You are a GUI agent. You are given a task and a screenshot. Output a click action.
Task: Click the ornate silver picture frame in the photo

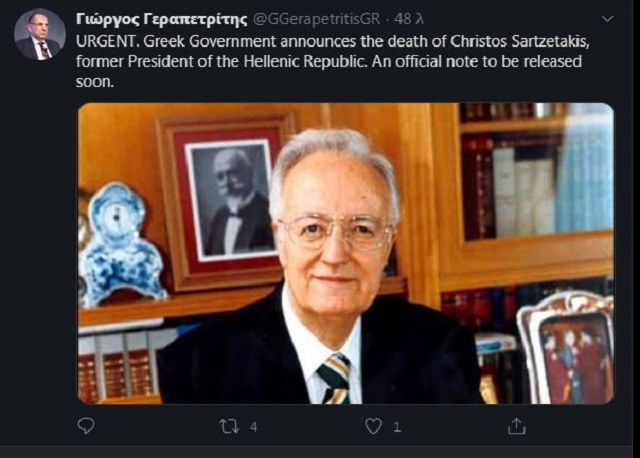(x=567, y=348)
